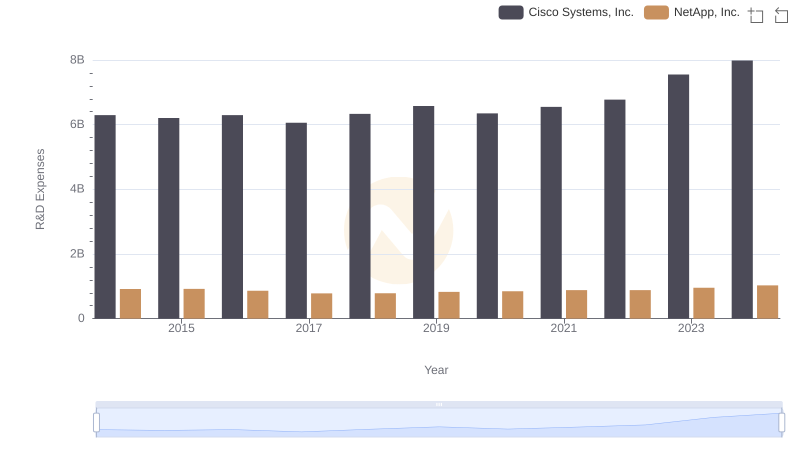
Task: Click the Cisco bar for 2019
Action: point(423,212)
